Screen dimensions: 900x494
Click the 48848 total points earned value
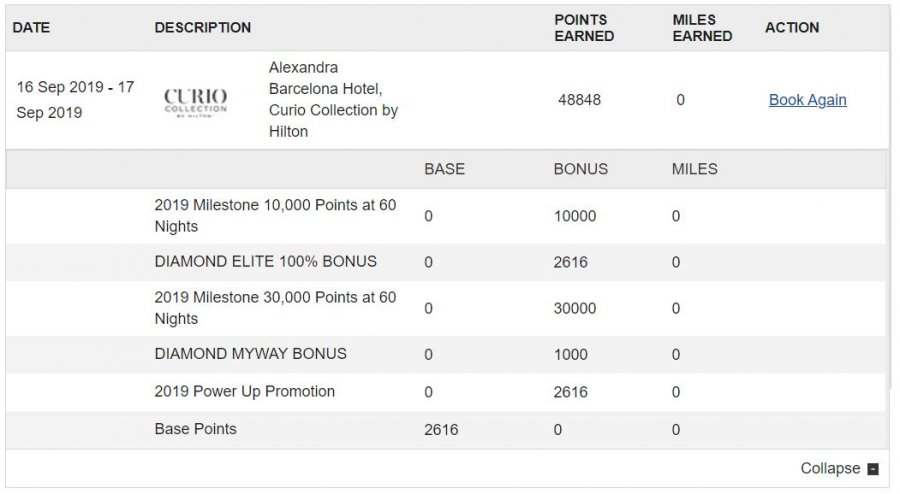579,100
